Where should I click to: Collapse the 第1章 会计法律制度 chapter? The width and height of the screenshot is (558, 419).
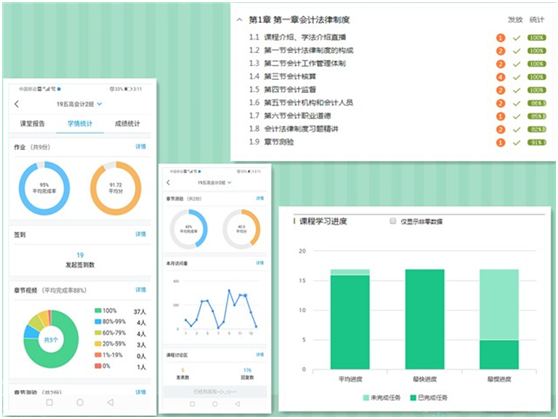[240, 20]
